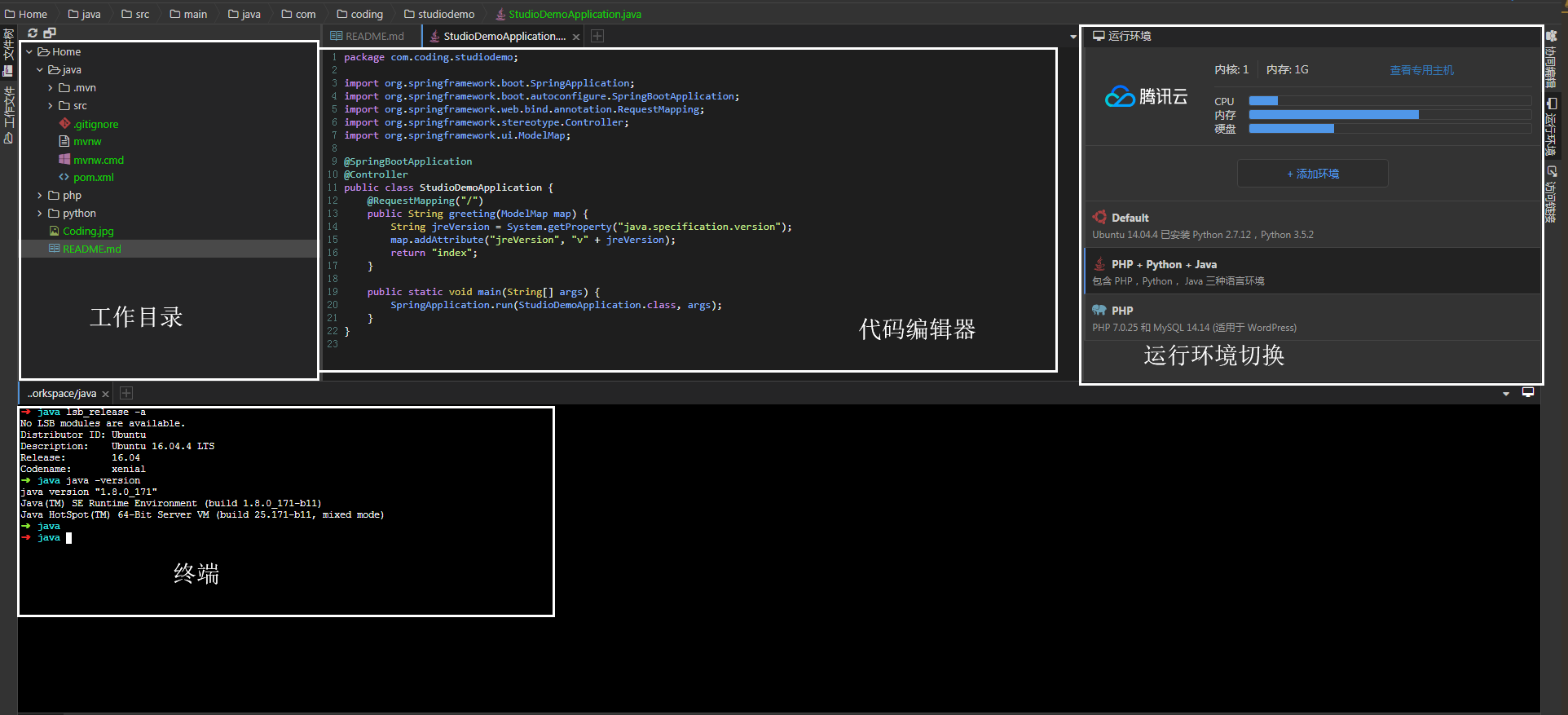
Task: Select the Default Ubuntu environment
Action: coord(1312,225)
